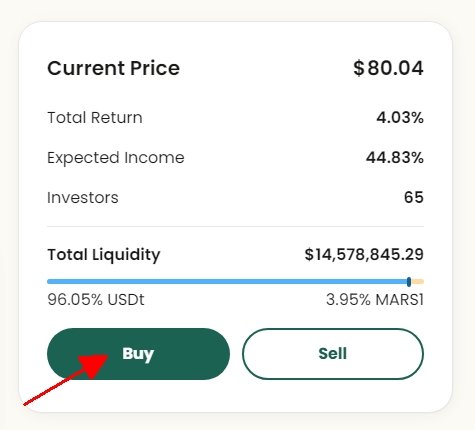The height and width of the screenshot is (430, 475).
Task: Click the $80.04 current price value
Action: click(x=388, y=68)
